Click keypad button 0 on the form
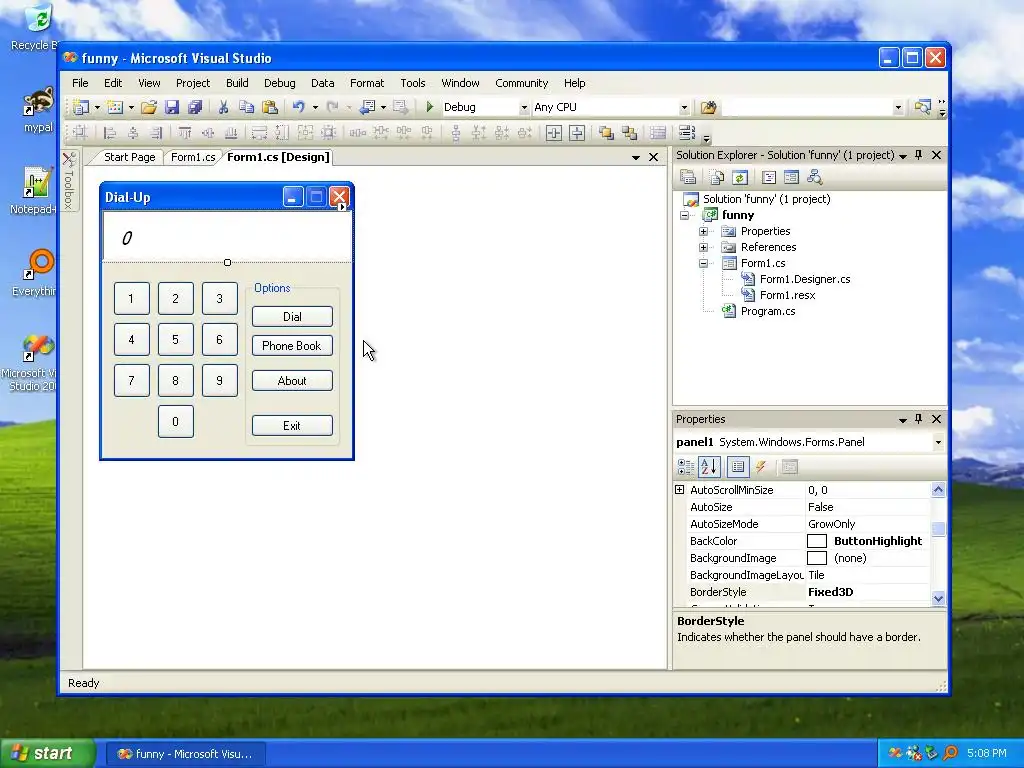The image size is (1024, 768). [176, 422]
